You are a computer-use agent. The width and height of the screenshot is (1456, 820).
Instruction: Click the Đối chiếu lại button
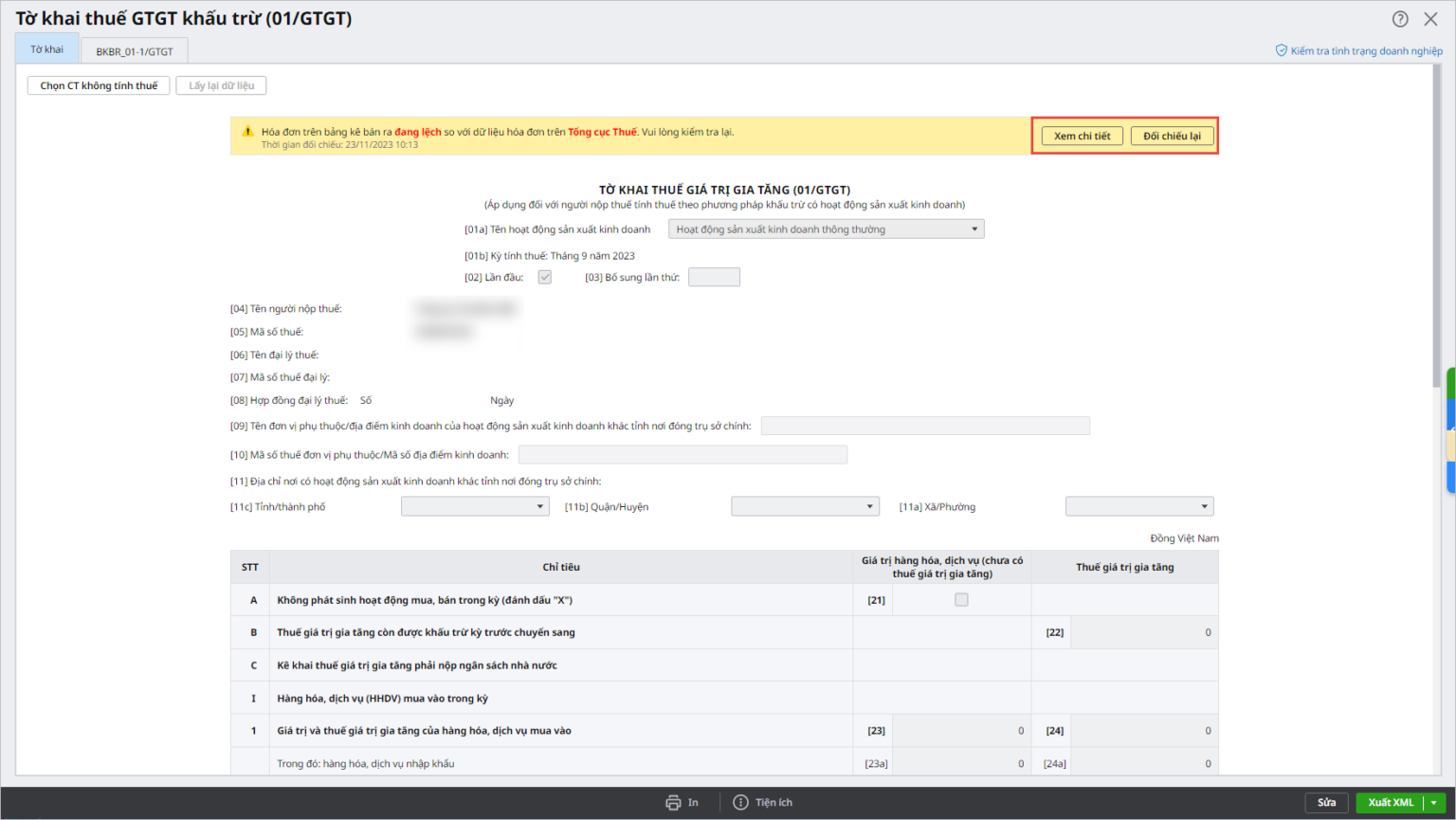tap(1172, 137)
